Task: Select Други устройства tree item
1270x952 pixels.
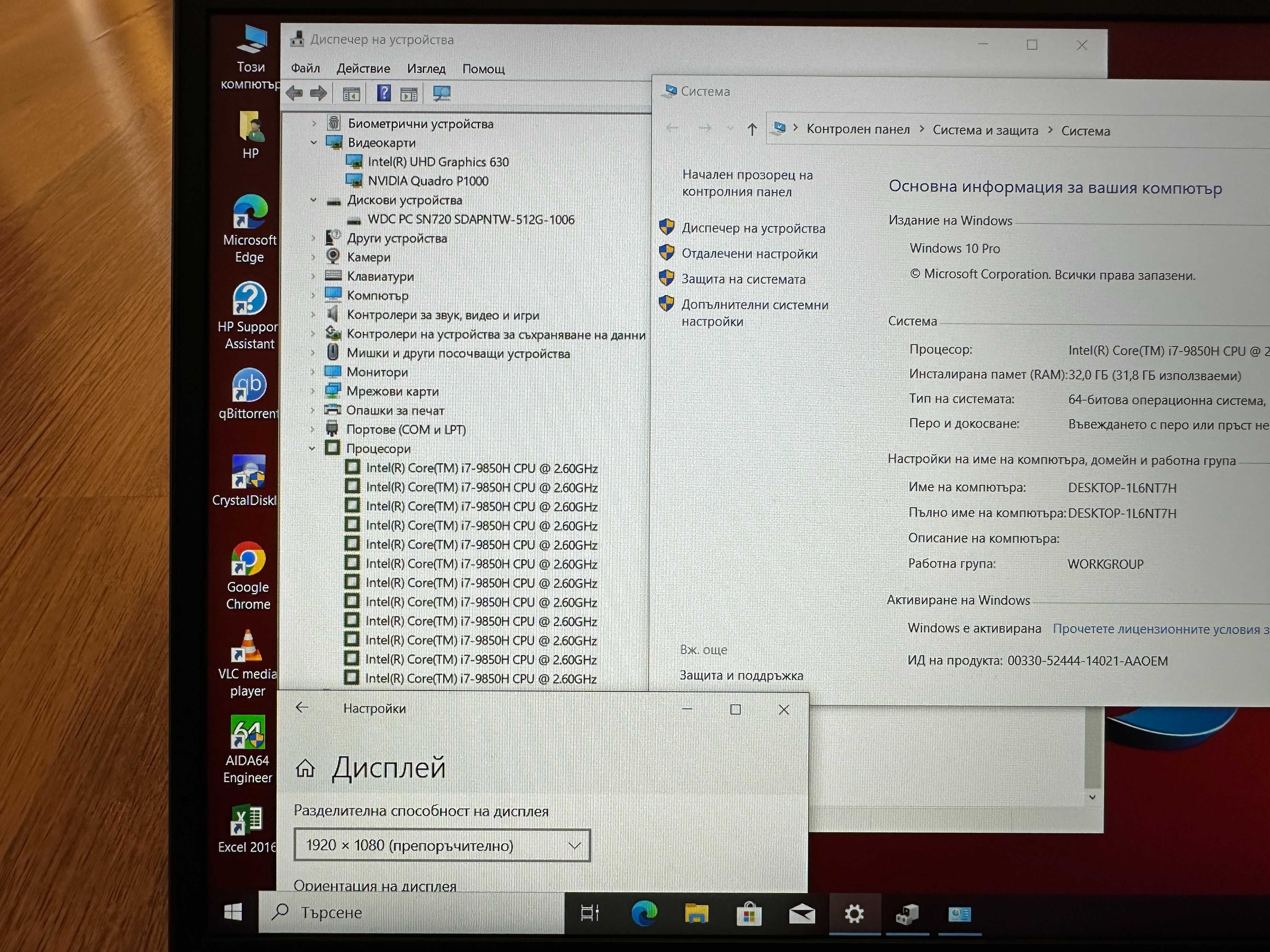Action: point(397,238)
